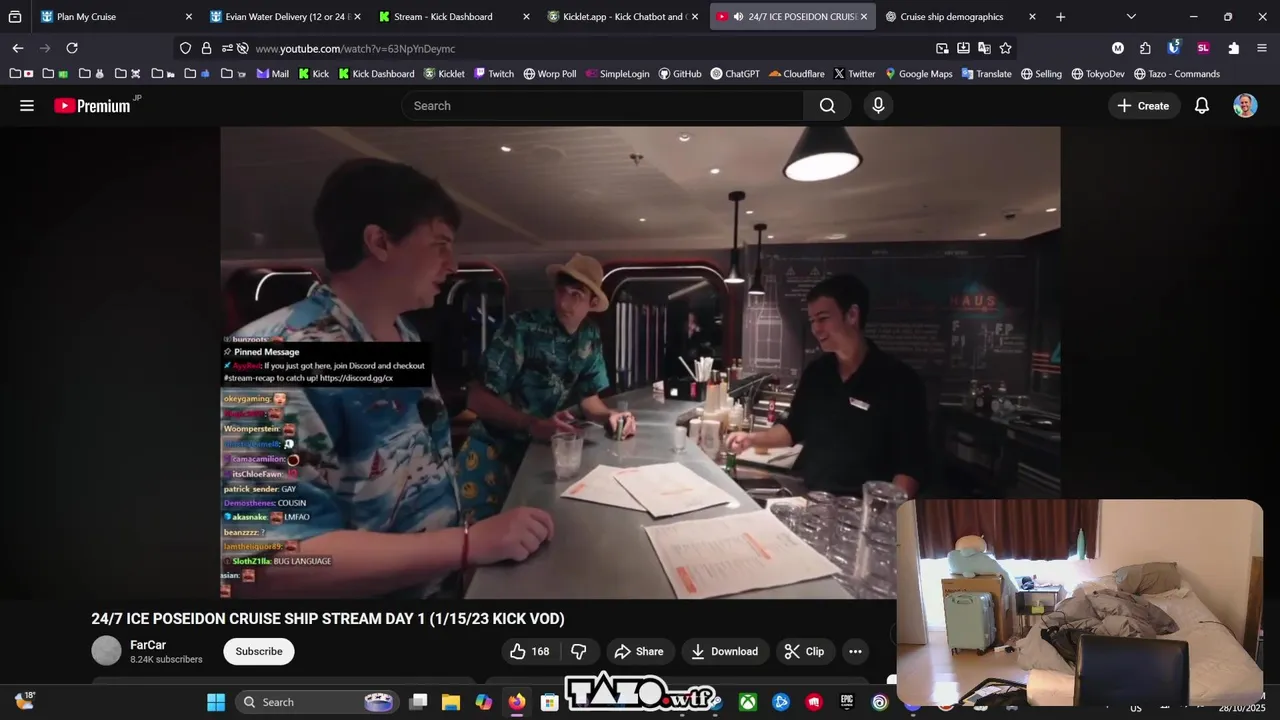Switch to the Plan My Cruise tab

(115, 16)
